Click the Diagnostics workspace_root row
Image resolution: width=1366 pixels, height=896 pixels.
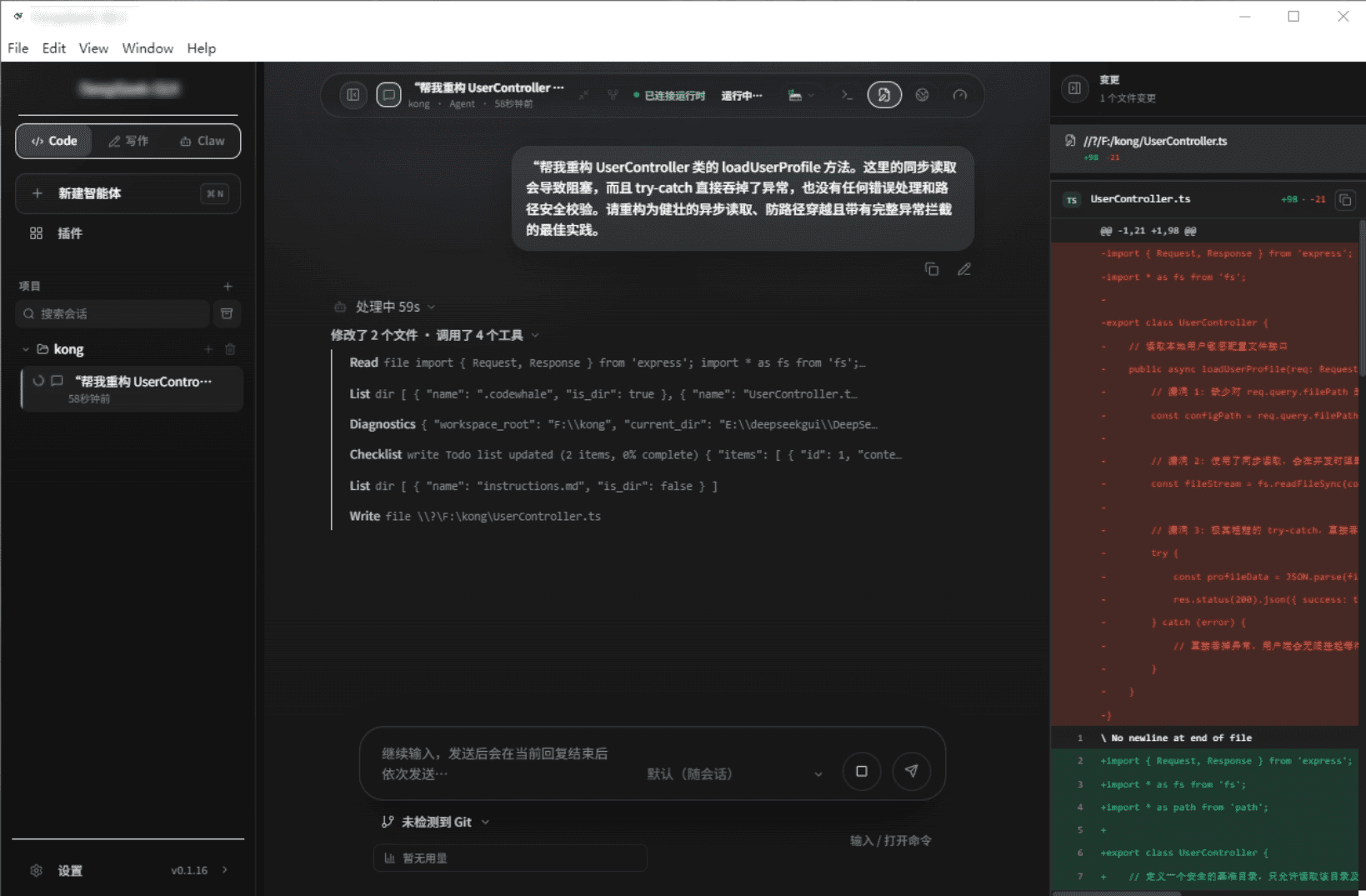(x=613, y=424)
